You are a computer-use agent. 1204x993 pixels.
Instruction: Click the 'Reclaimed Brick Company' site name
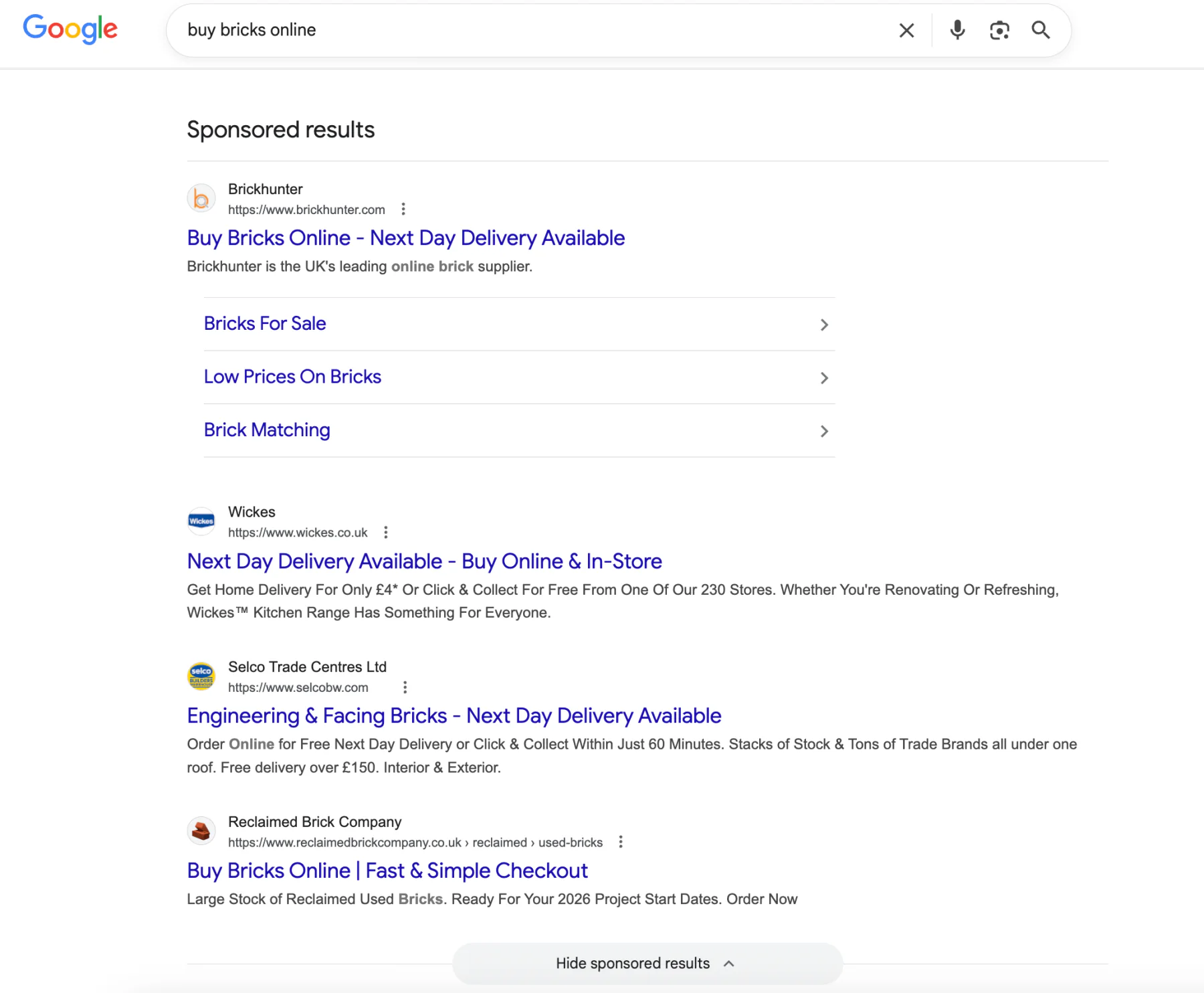point(315,822)
